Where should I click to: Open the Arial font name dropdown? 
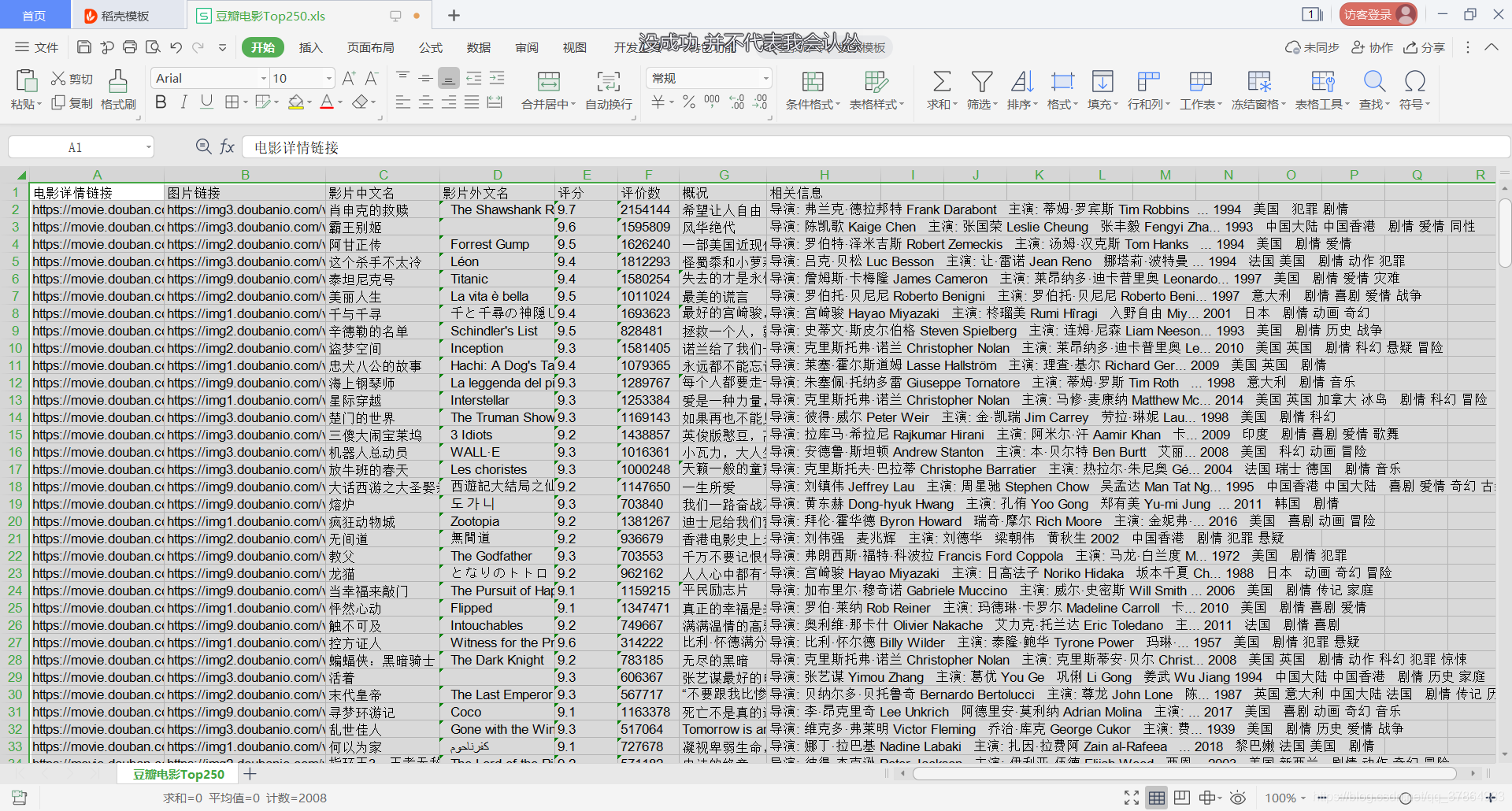(x=264, y=78)
